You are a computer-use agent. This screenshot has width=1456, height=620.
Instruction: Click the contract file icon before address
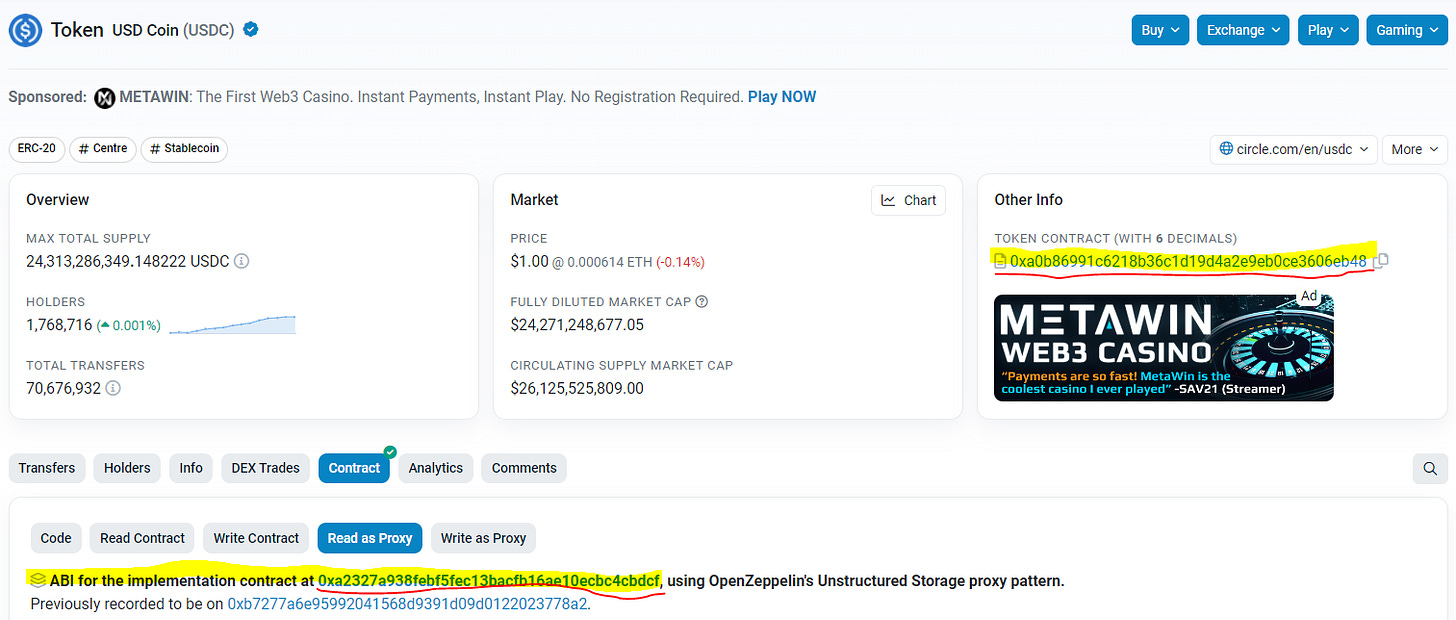[1000, 262]
